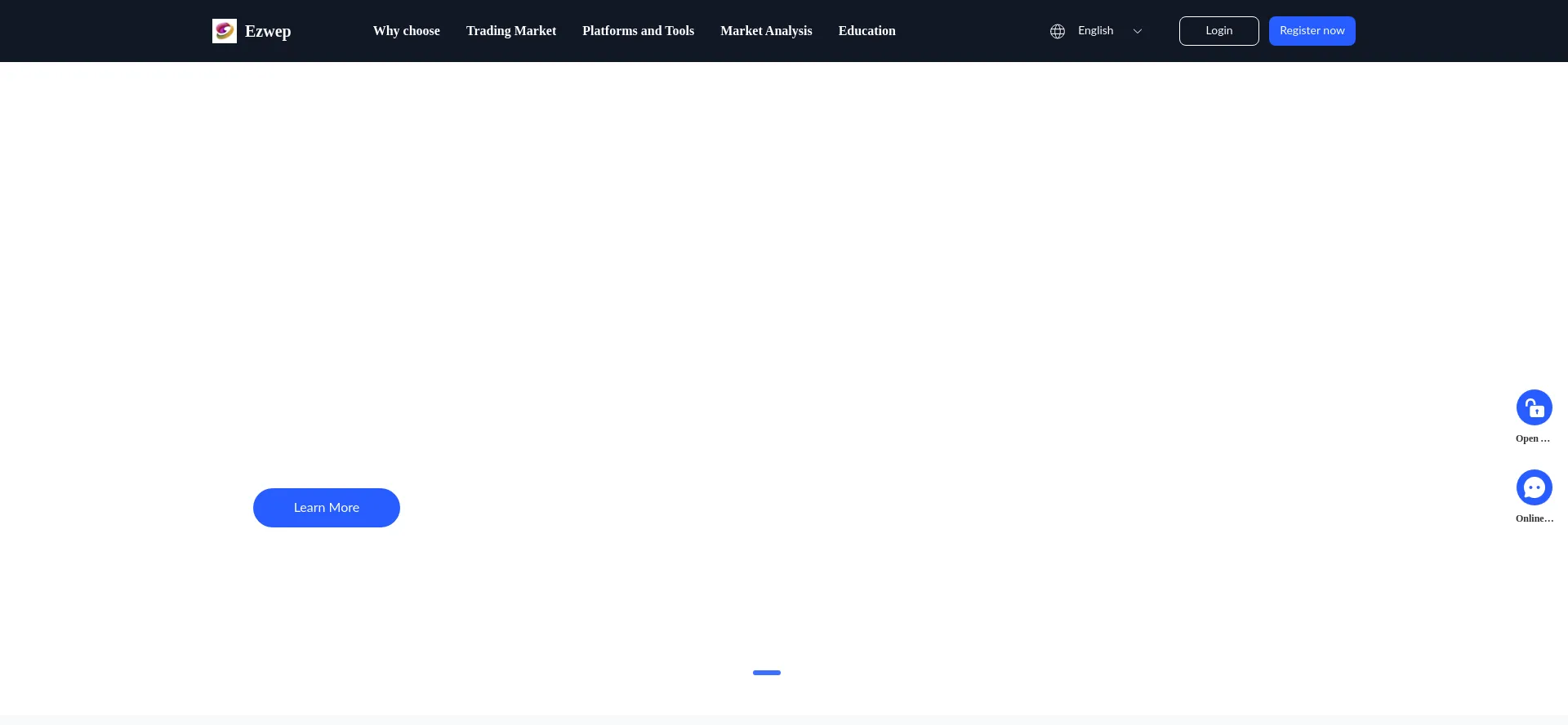The width and height of the screenshot is (1568, 725).
Task: Click the open account lock icon
Action: (1535, 407)
